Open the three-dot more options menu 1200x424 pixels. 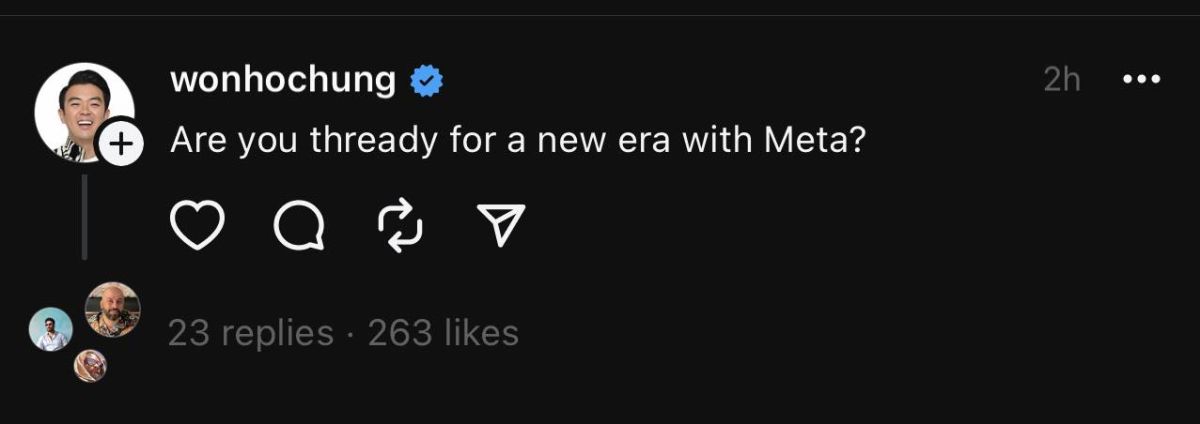coord(1141,80)
